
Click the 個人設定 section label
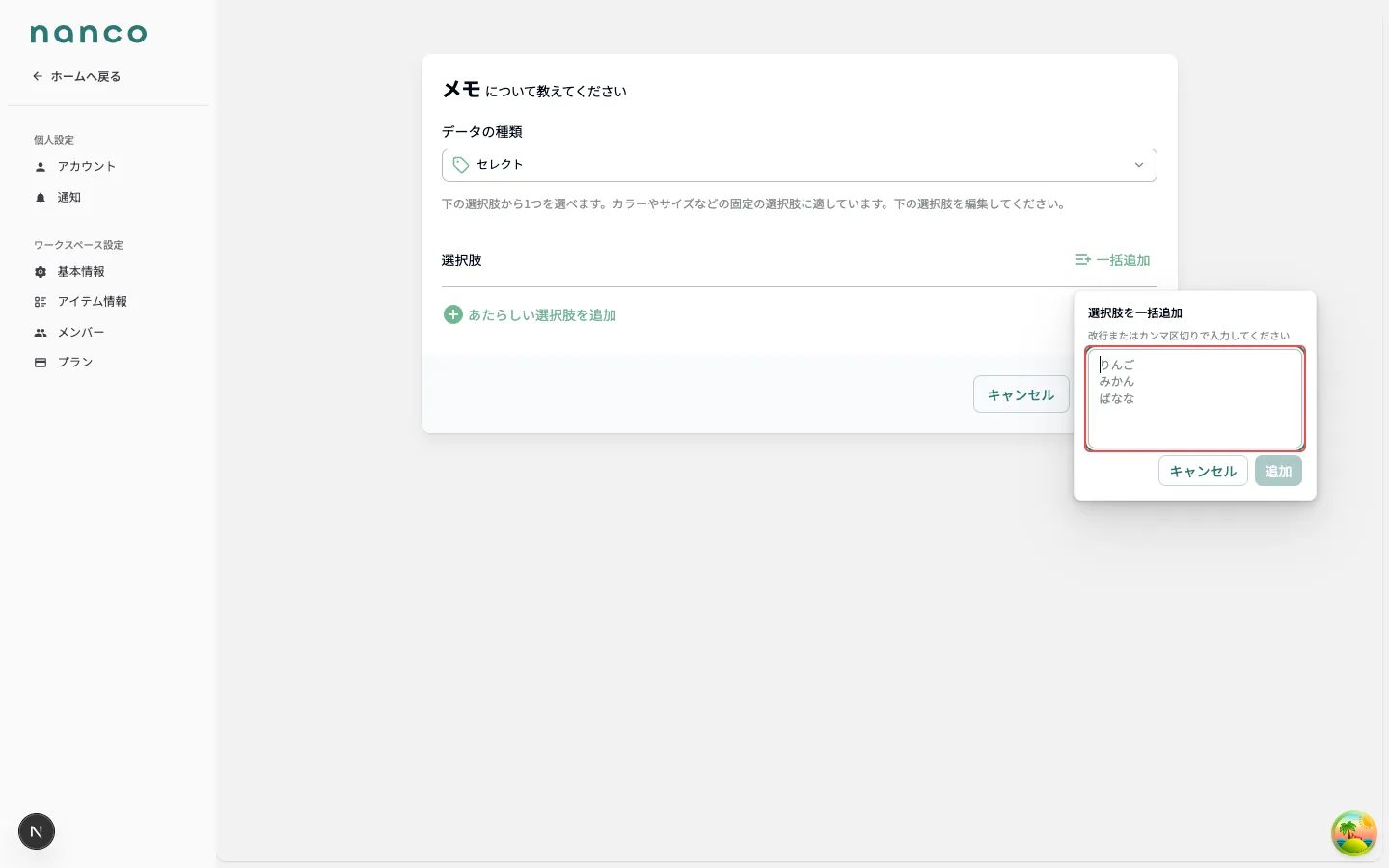[x=54, y=140]
